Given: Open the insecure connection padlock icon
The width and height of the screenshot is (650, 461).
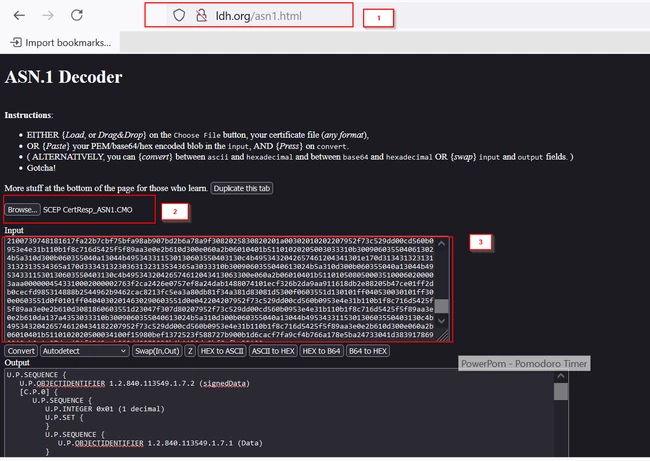Looking at the screenshot, I should (201, 16).
